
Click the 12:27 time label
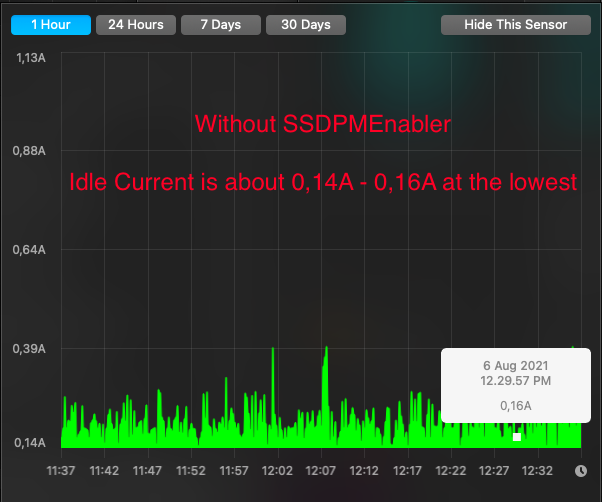(x=494, y=471)
